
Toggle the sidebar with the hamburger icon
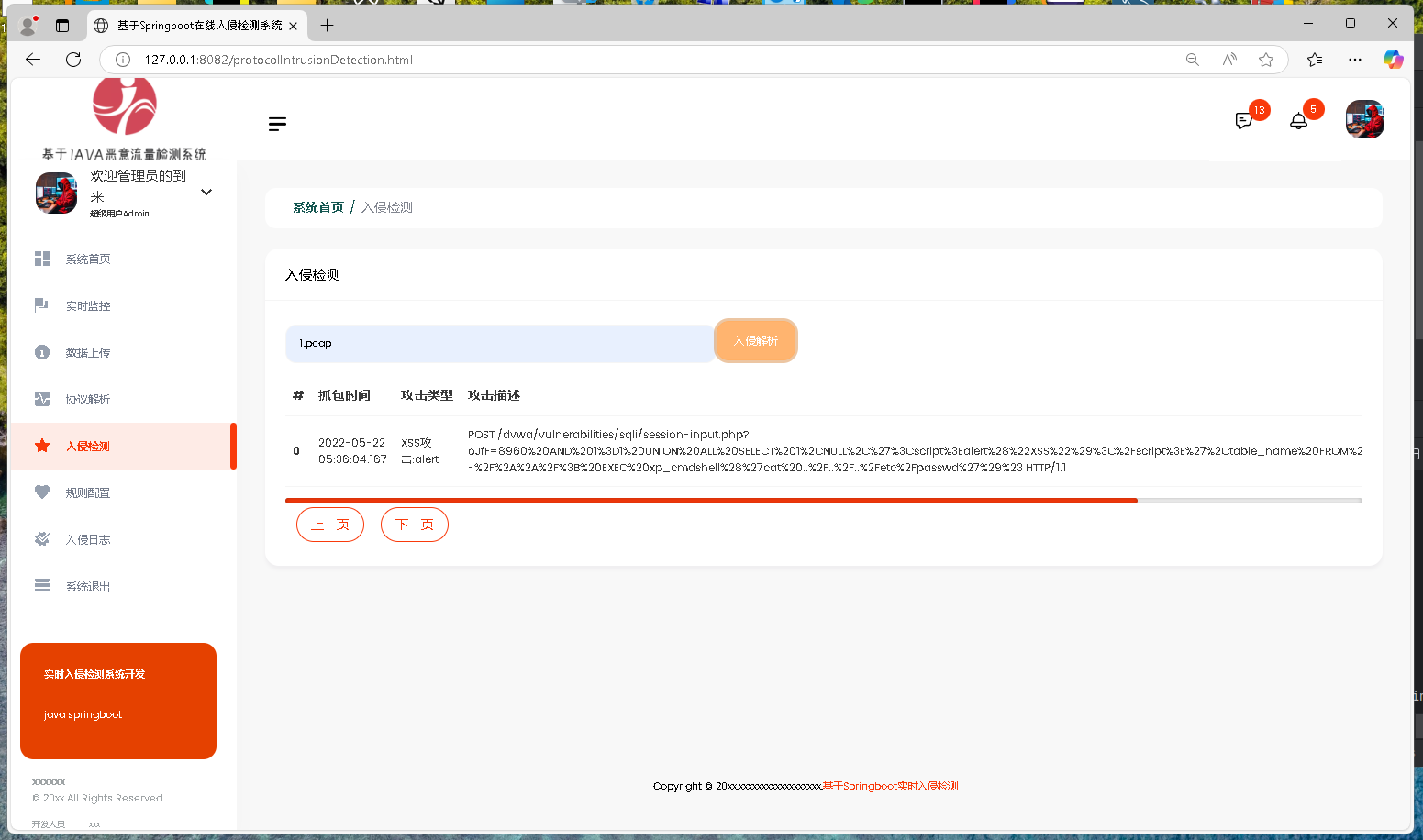(277, 124)
